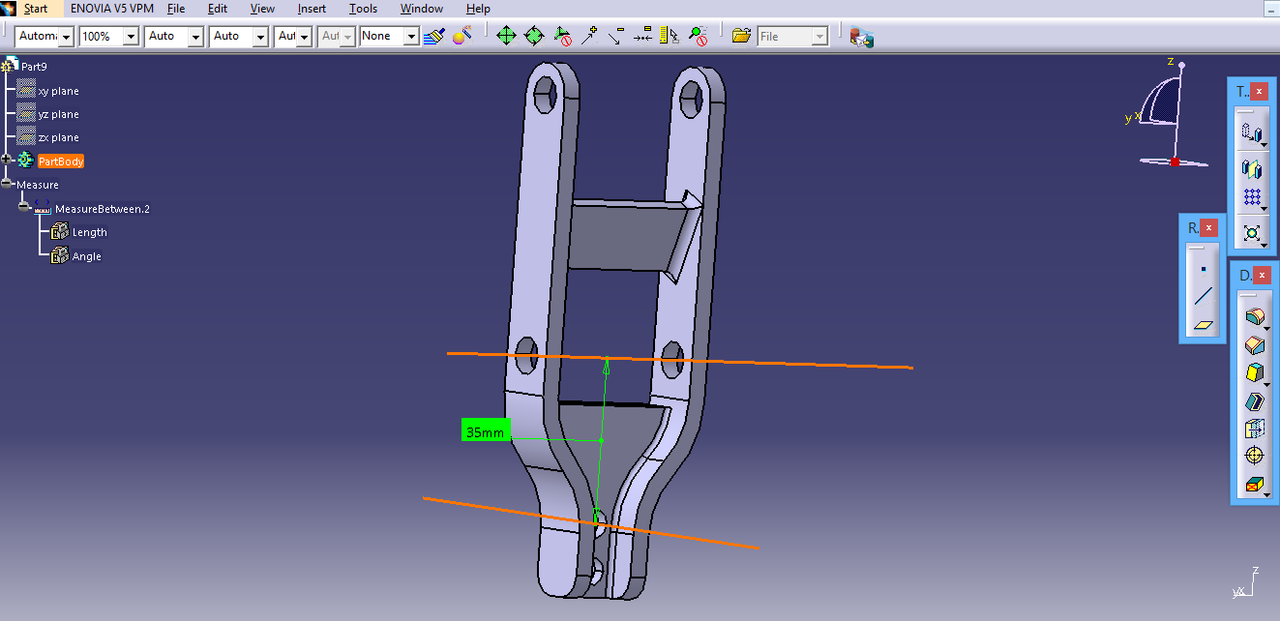This screenshot has width=1280, height=621.
Task: Click the Mirror icon in T.. toolbar
Action: click(1252, 167)
